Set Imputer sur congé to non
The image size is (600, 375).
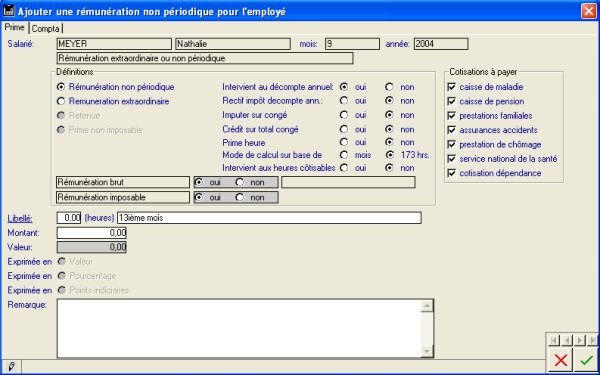[390, 115]
